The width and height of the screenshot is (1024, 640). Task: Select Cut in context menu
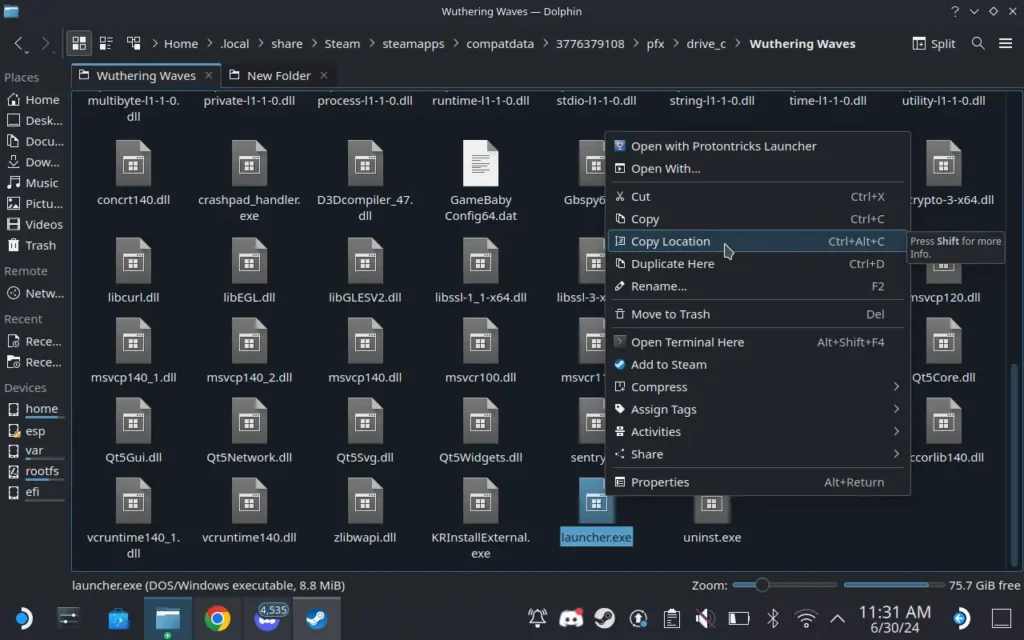[758, 197]
